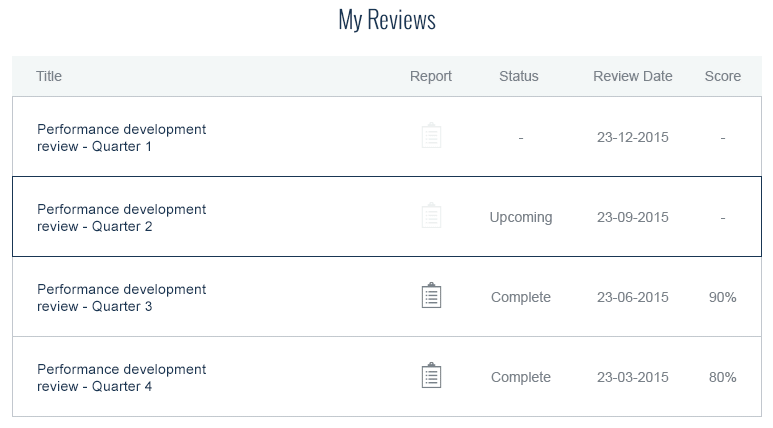This screenshot has height=428, width=773.
Task: Click the Upcoming status in Quarter 2 row
Action: click(x=521, y=217)
